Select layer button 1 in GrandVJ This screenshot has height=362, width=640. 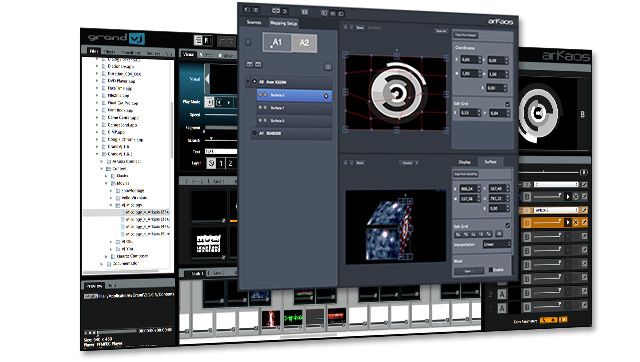[221, 163]
